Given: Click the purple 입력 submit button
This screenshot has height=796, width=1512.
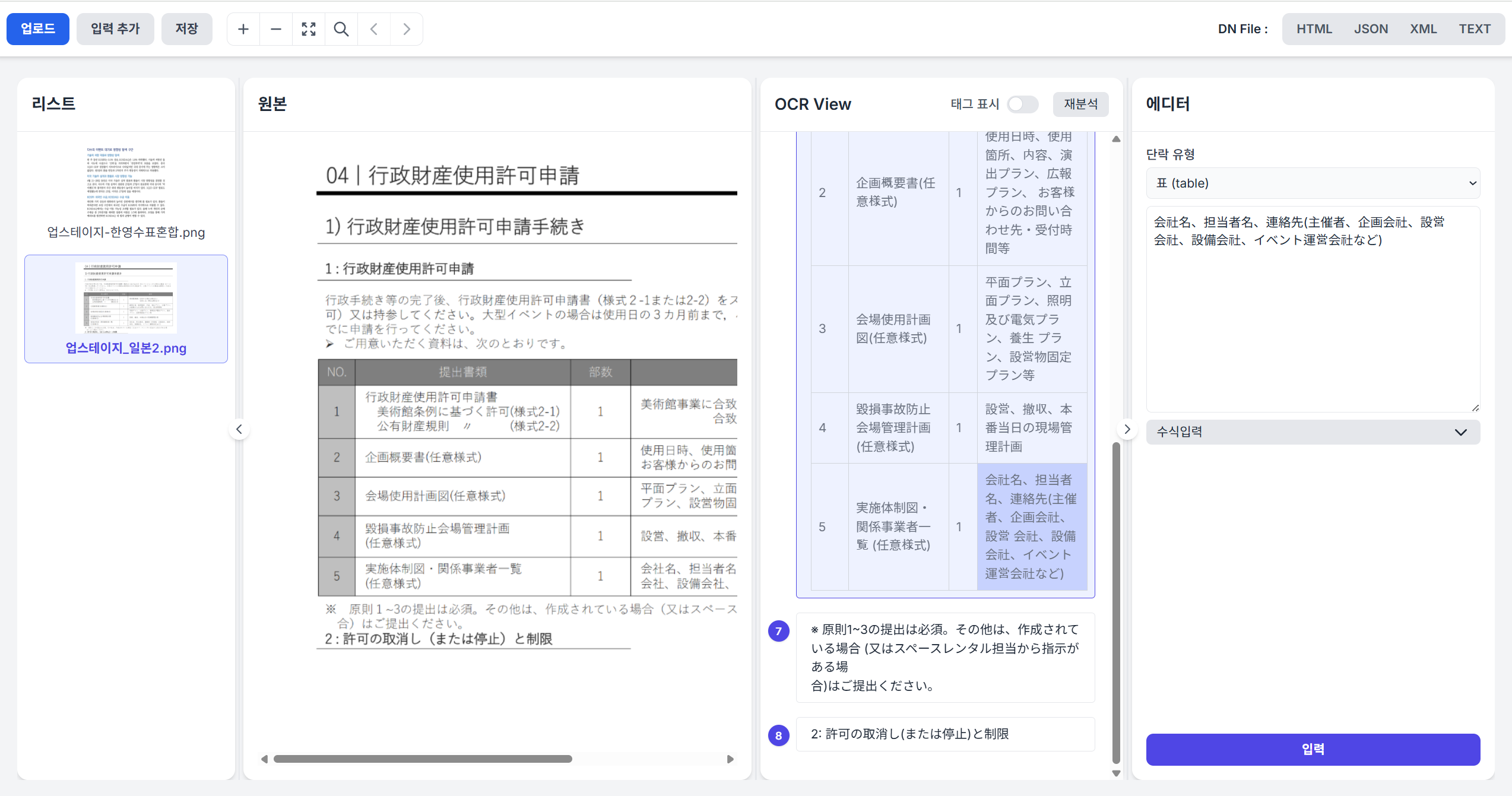Looking at the screenshot, I should point(1313,749).
